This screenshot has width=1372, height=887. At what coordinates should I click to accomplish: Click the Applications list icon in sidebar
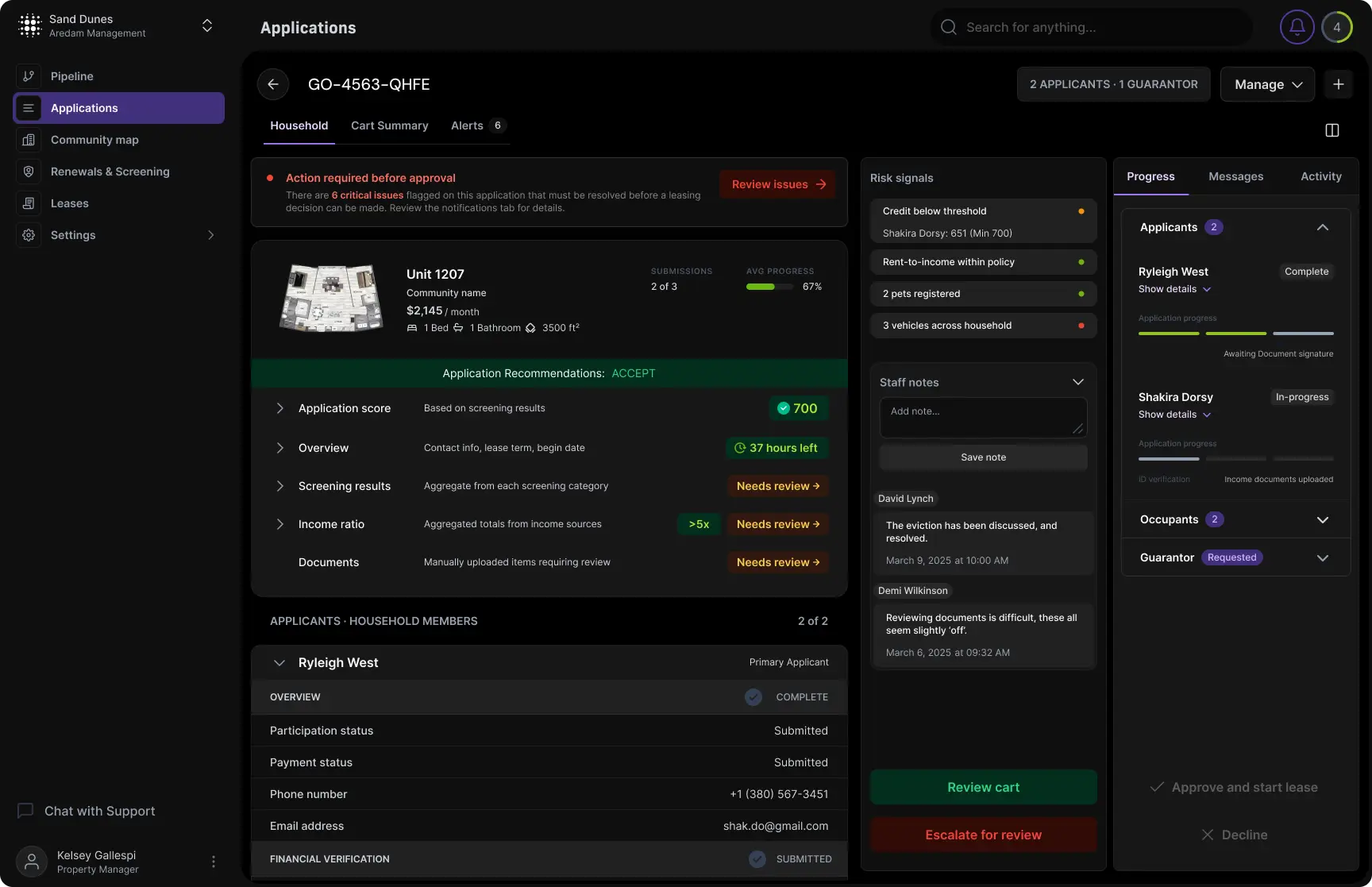(x=29, y=108)
